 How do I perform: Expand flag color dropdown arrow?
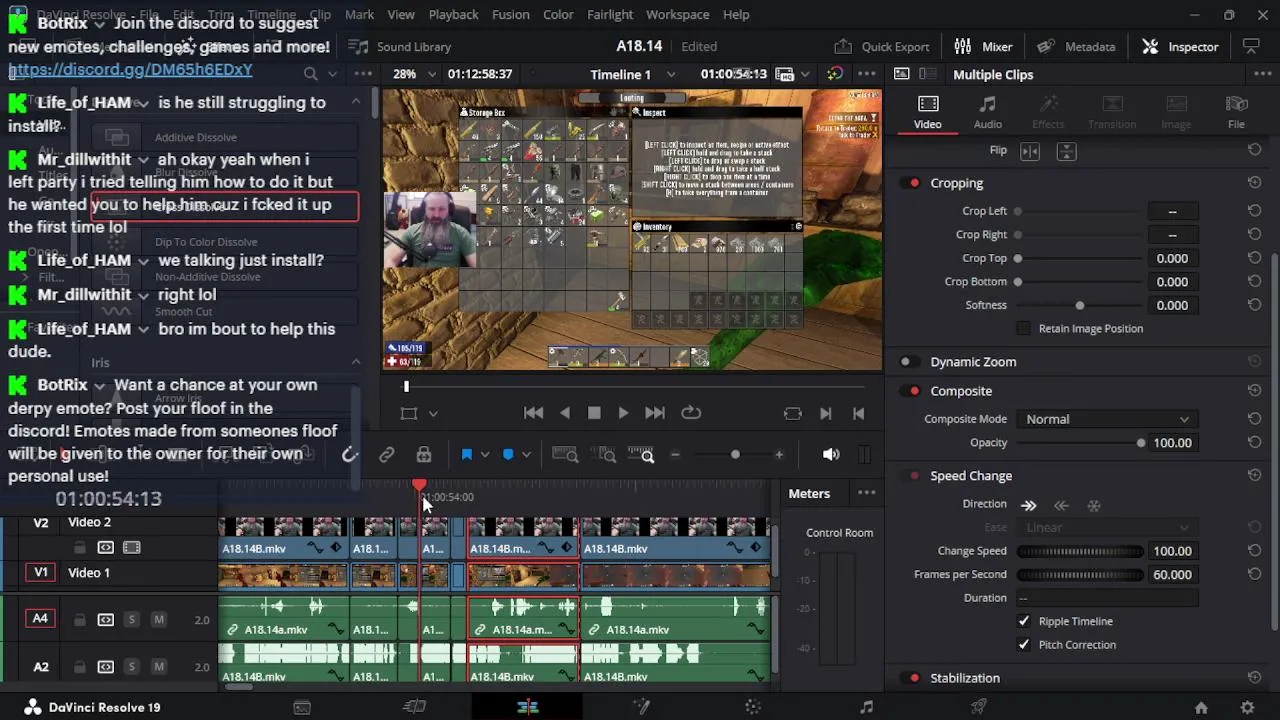[485, 455]
